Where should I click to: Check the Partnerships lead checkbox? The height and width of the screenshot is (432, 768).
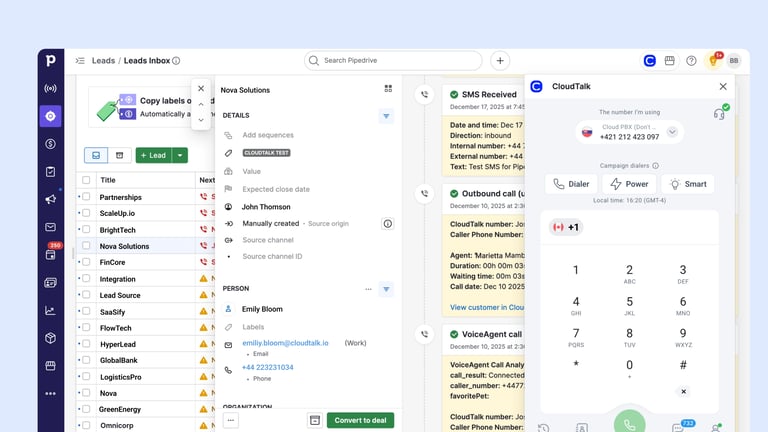coord(86,197)
